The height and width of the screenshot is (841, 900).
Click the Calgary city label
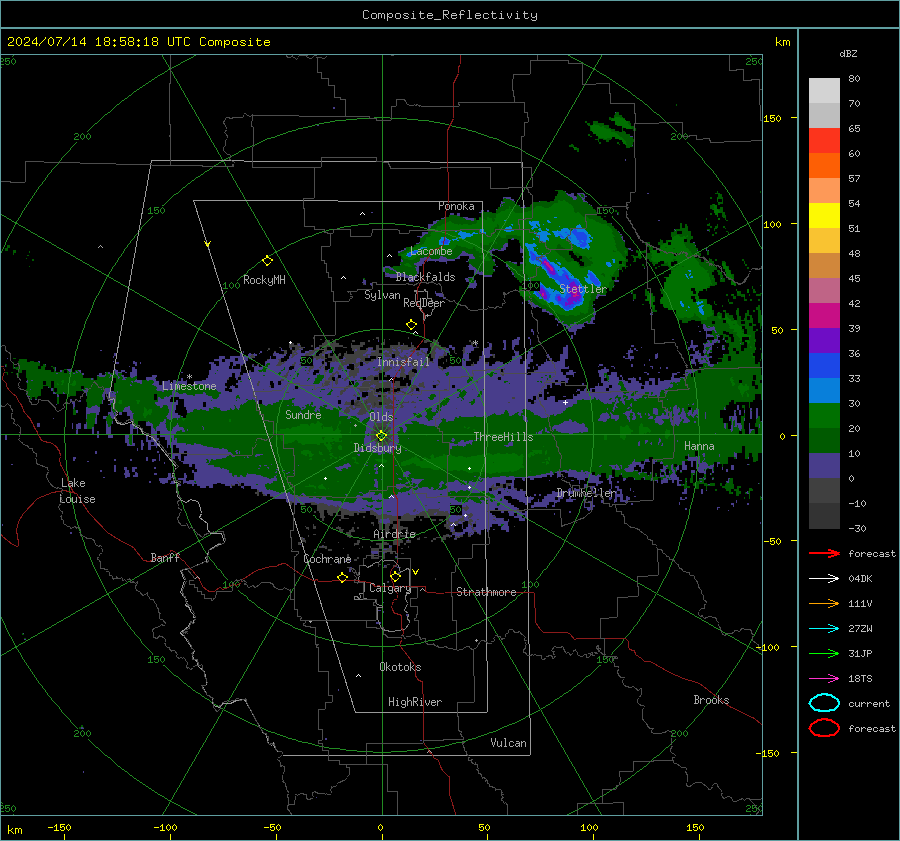coord(390,588)
